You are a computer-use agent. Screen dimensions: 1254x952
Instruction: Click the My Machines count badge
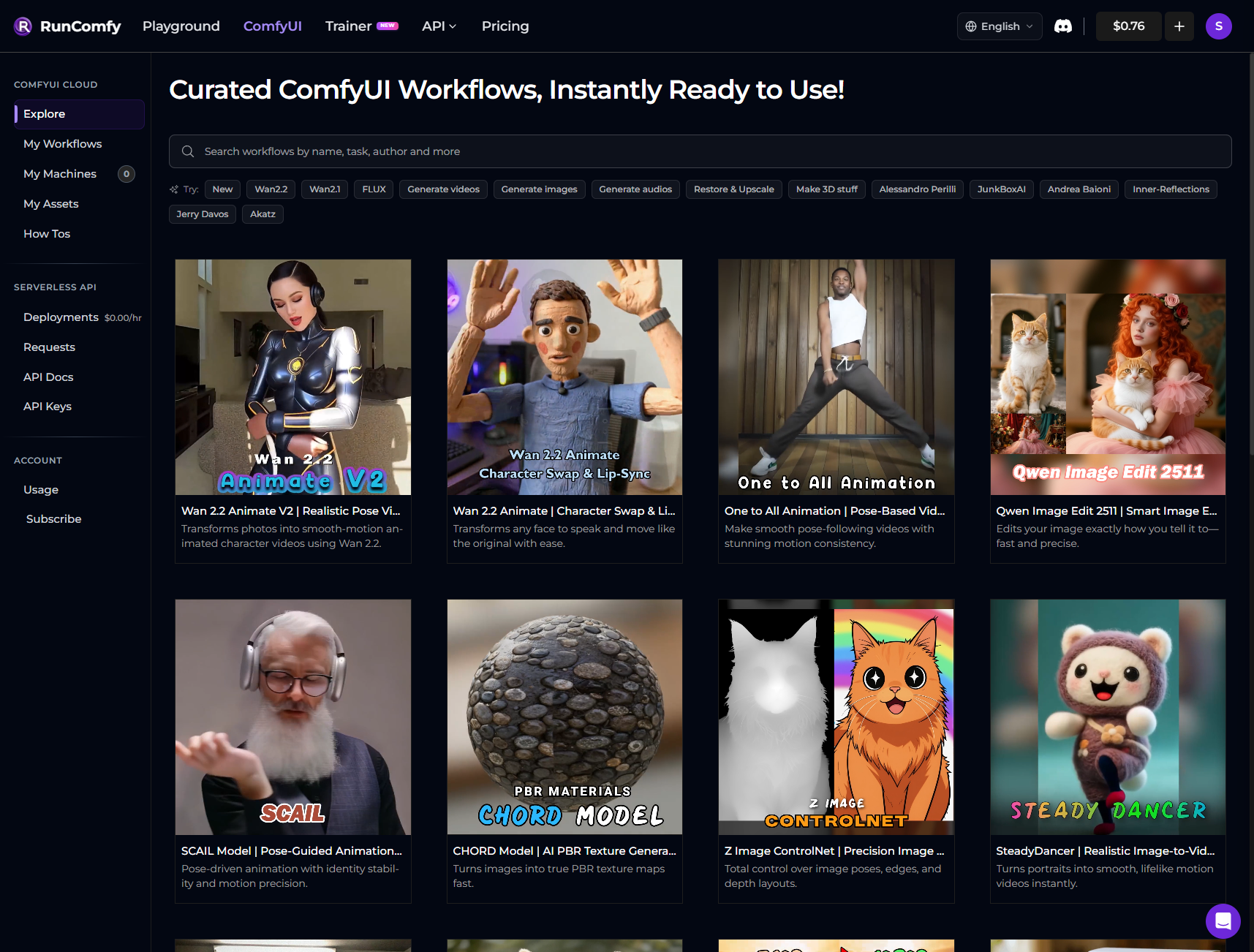[126, 174]
